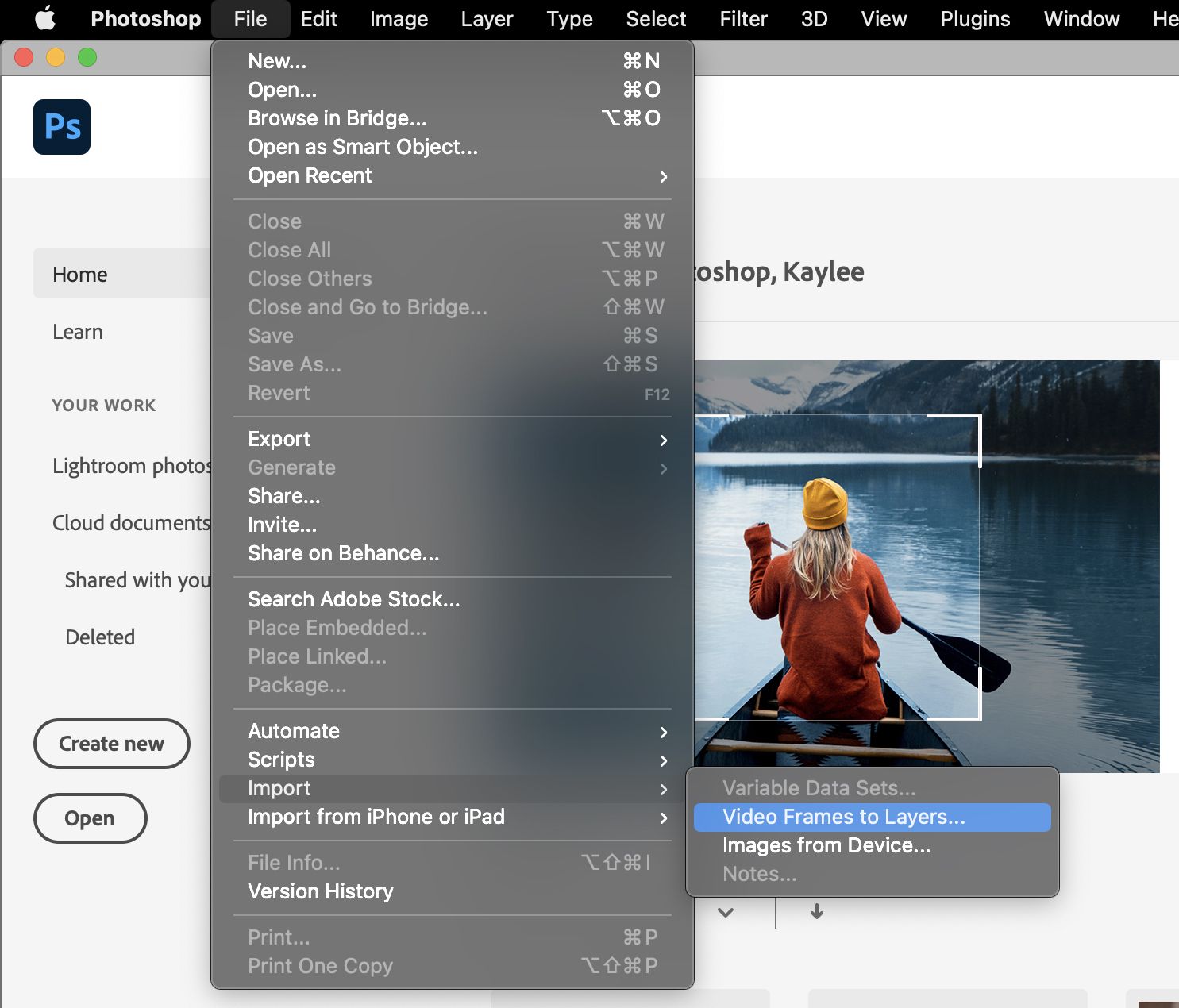Expand the Scripts submenu
This screenshot has height=1008, width=1179.
[x=453, y=760]
